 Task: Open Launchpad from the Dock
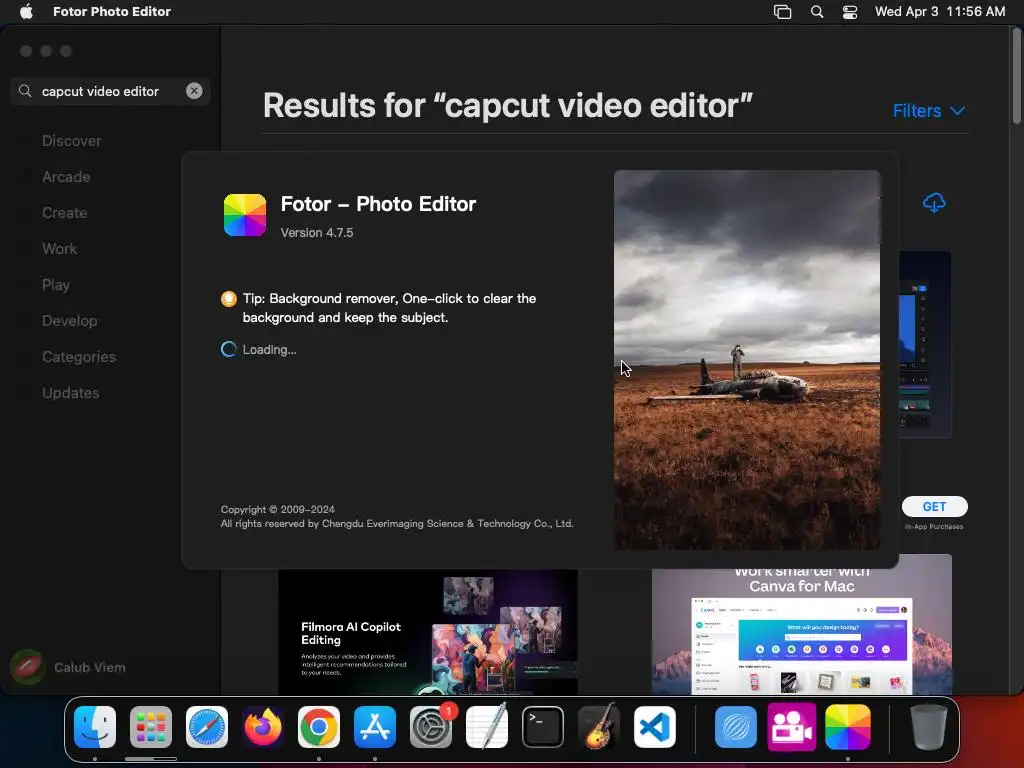pyautogui.click(x=151, y=727)
